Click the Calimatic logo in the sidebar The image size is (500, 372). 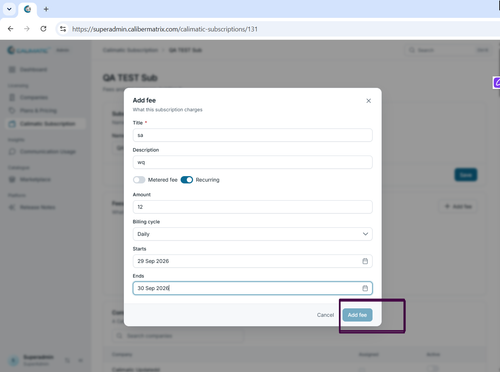[x=28, y=50]
